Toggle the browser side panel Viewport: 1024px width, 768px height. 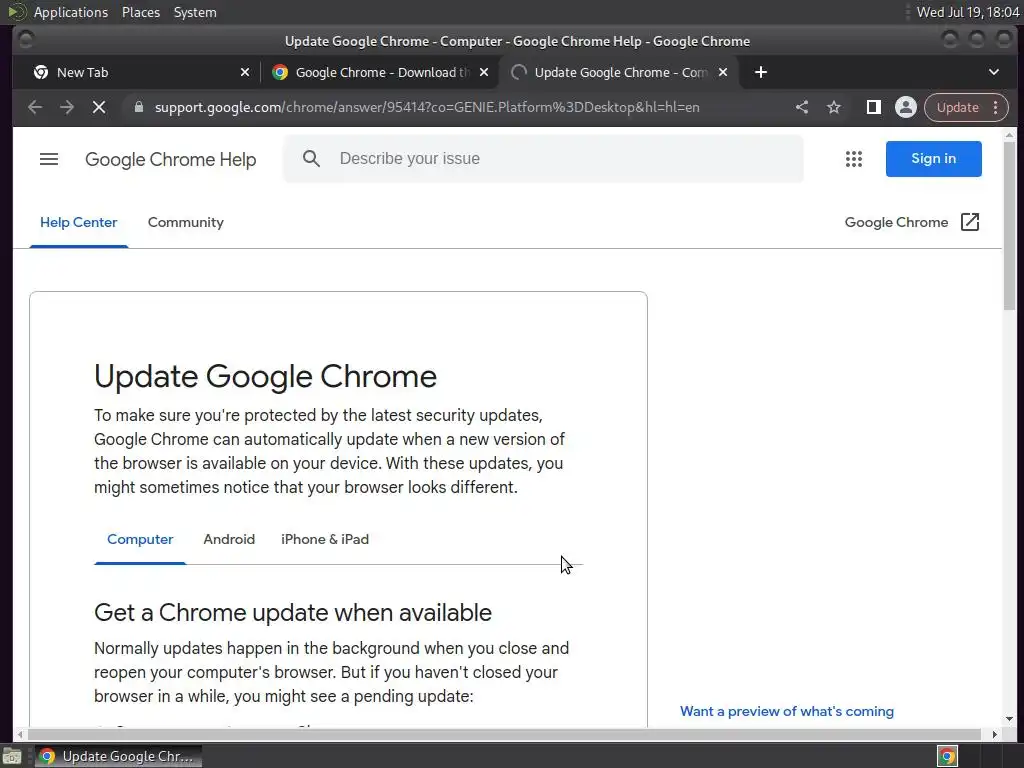click(x=873, y=107)
